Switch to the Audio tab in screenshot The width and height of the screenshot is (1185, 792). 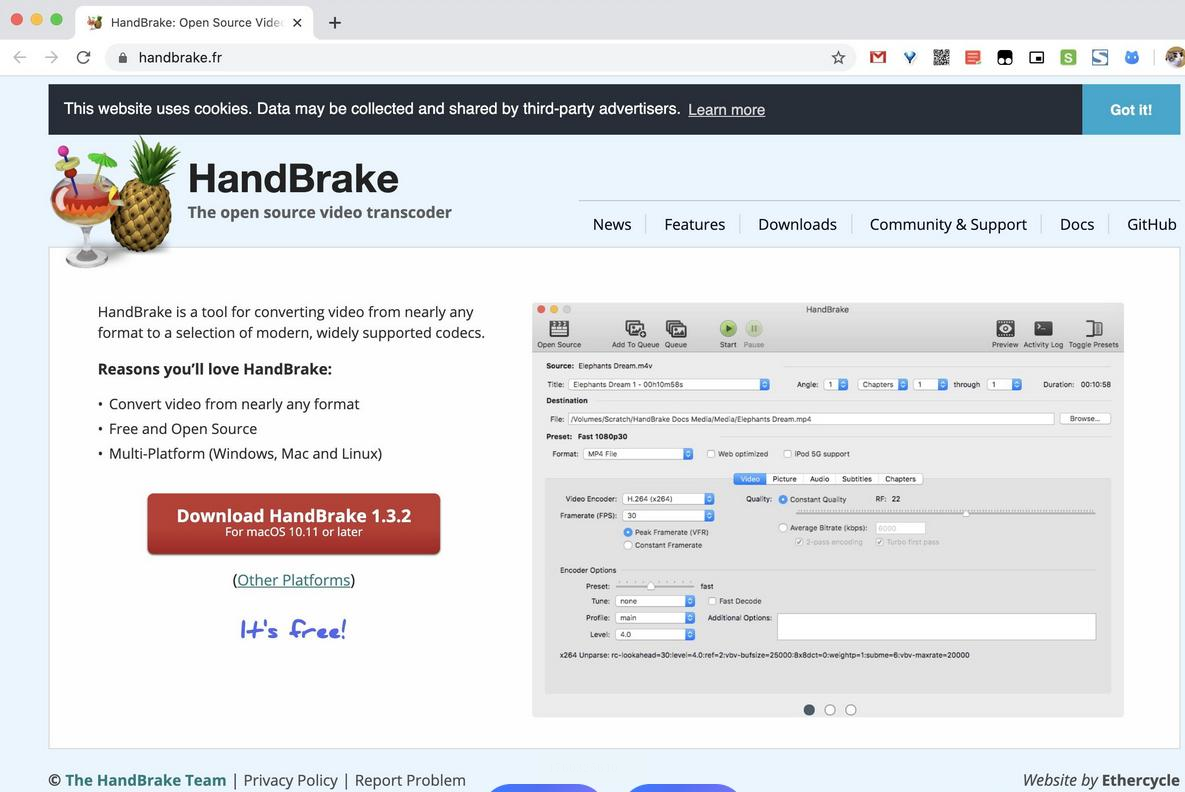click(x=819, y=479)
